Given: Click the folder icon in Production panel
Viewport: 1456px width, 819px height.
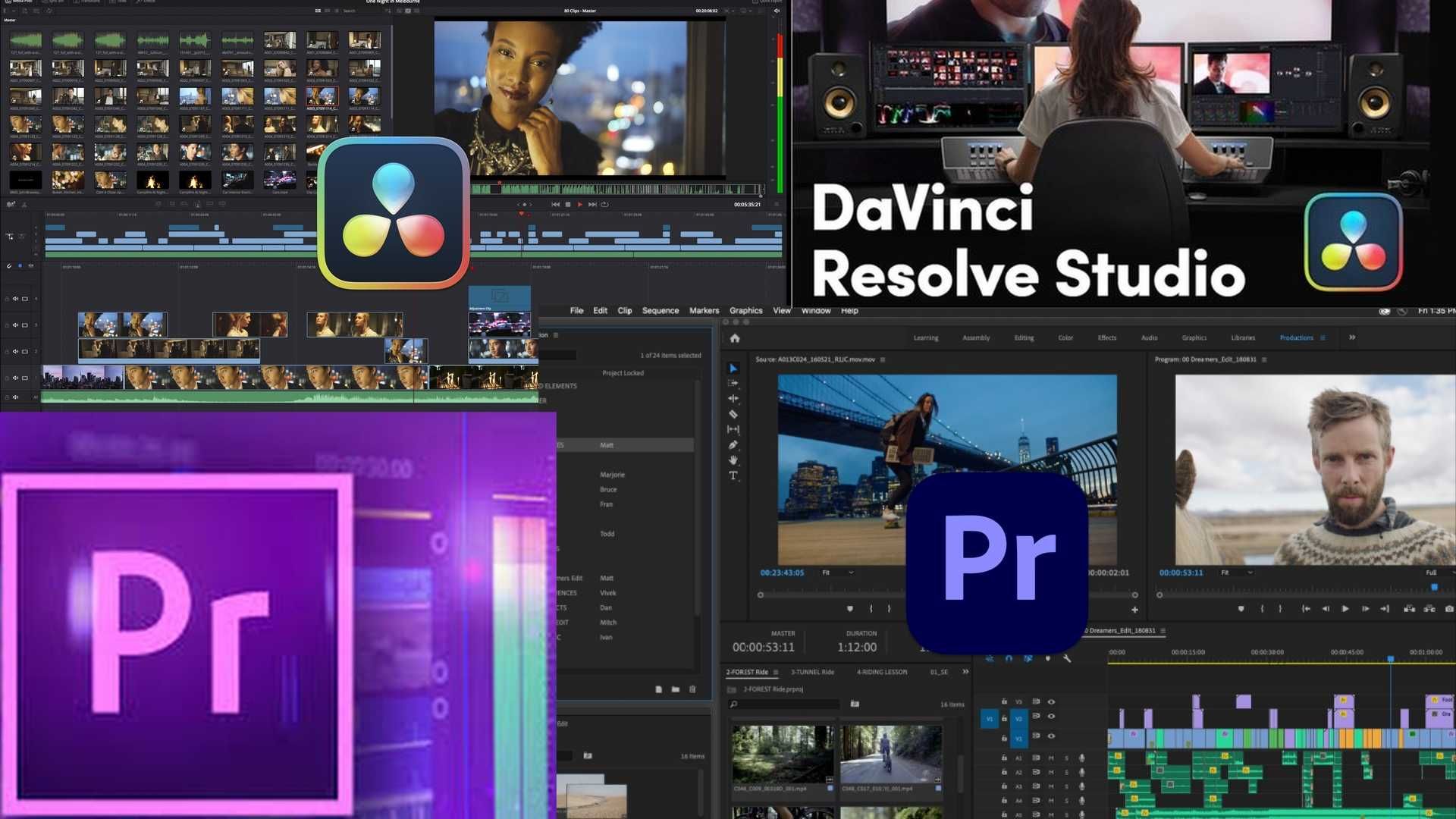Looking at the screenshot, I should click(x=675, y=689).
